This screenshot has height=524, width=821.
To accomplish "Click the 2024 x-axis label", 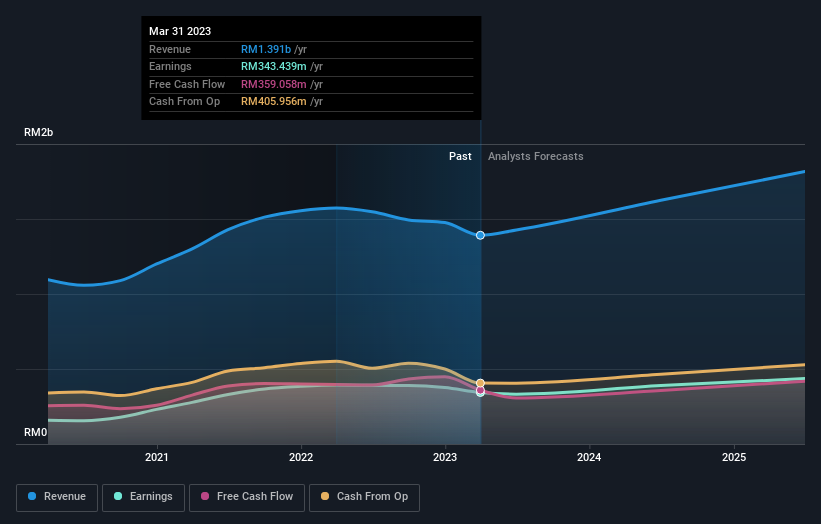I will tap(589, 458).
